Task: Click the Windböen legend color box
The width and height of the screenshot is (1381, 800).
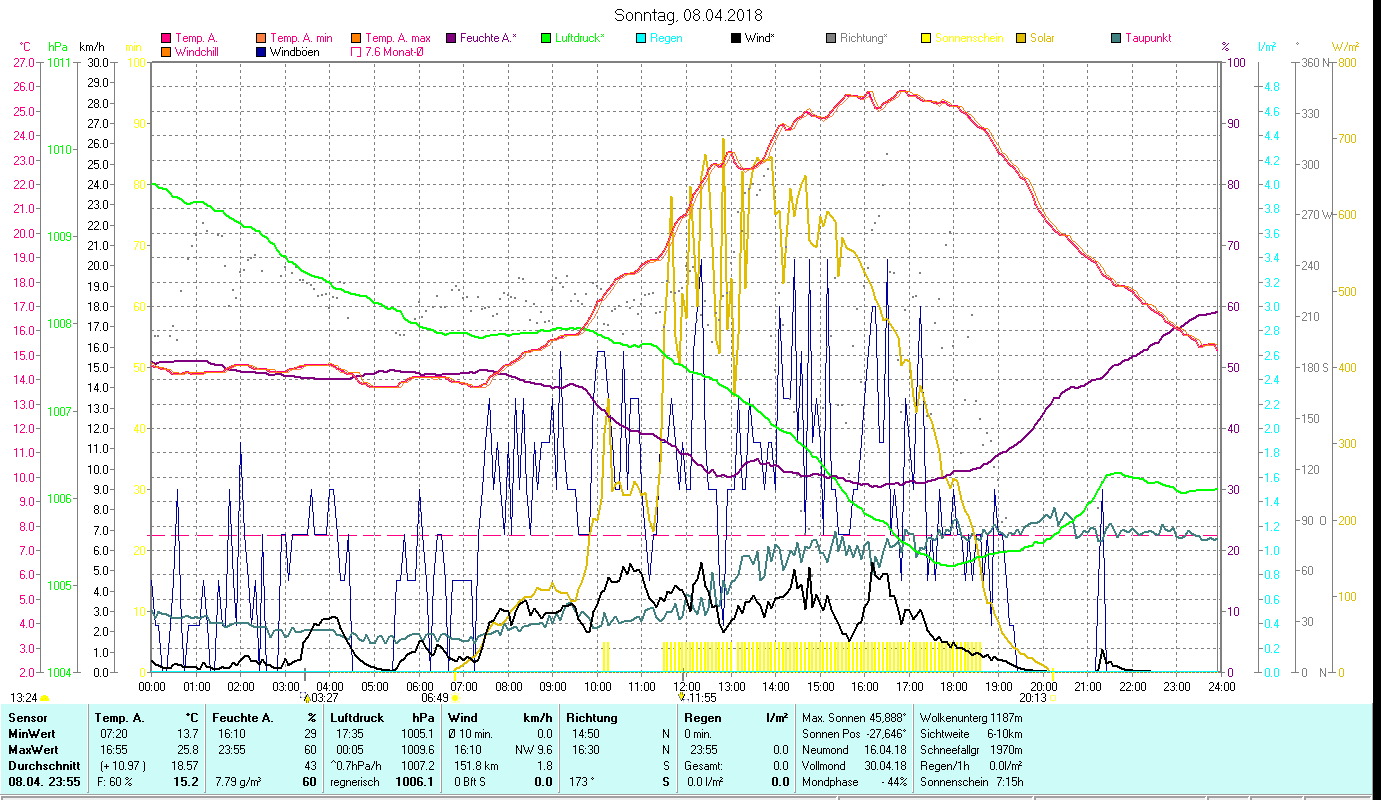Action: click(261, 51)
